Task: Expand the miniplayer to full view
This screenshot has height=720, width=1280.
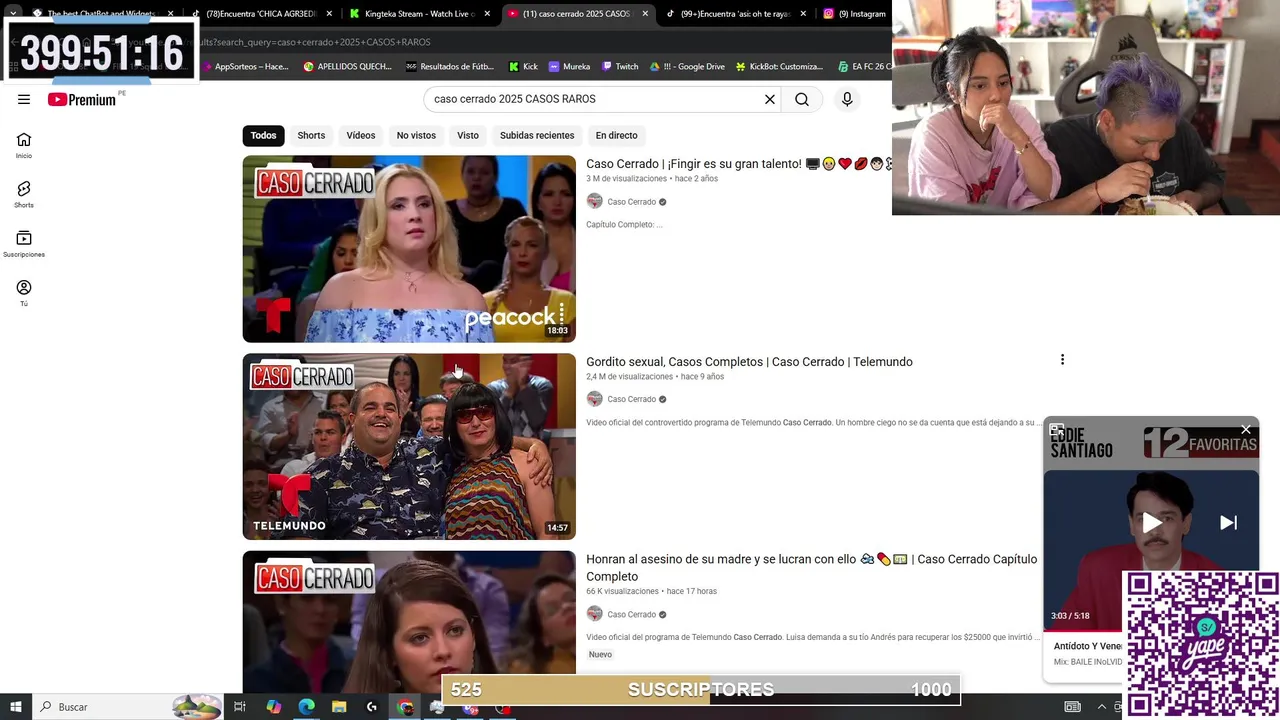Action: point(1057,430)
